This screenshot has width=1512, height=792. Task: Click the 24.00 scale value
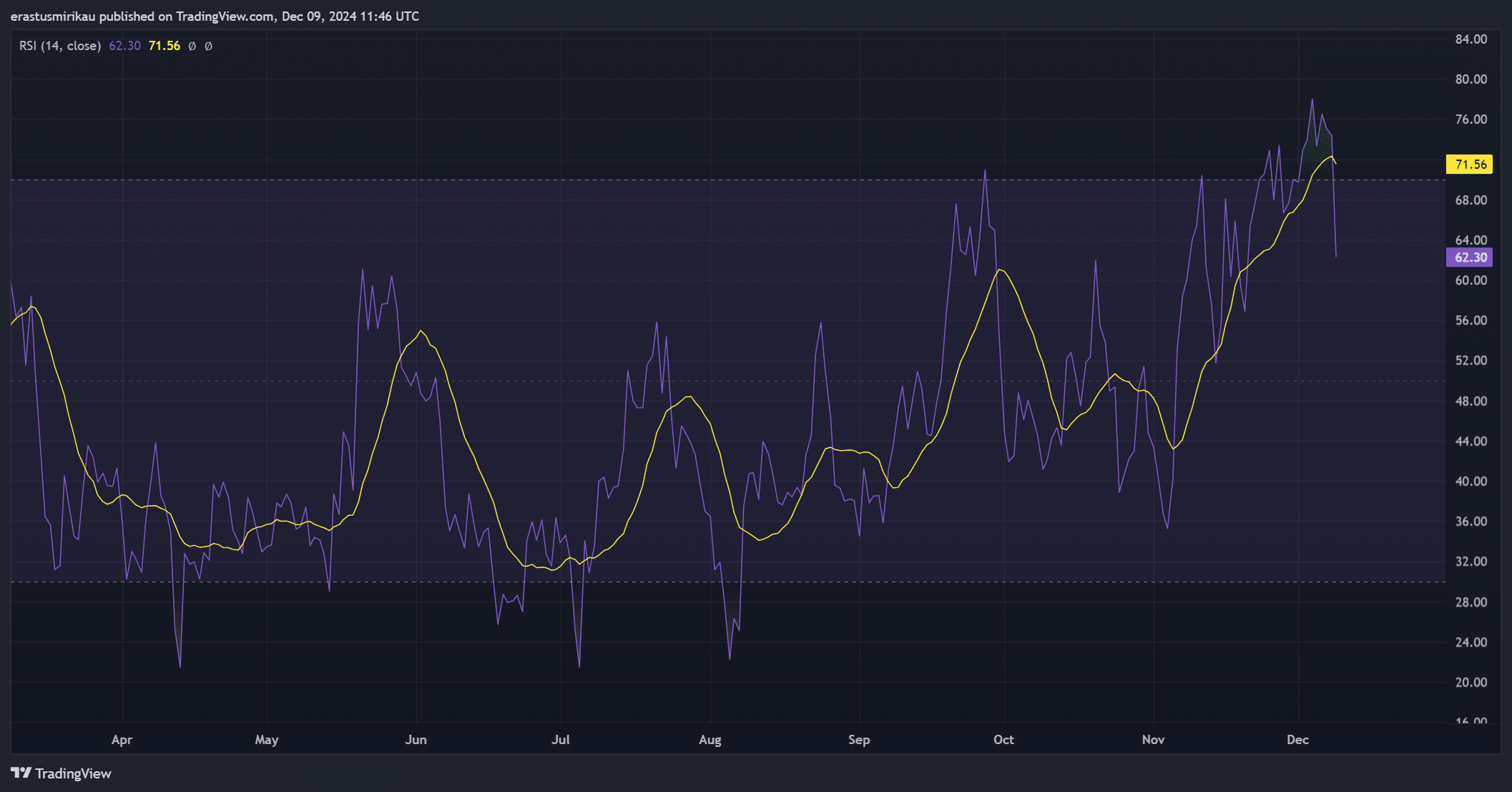pos(1471,642)
